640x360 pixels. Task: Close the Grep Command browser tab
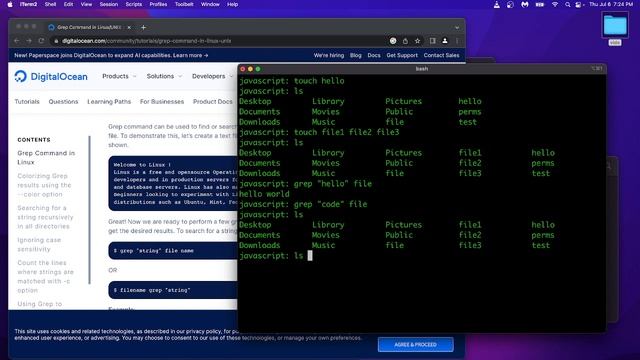[129, 27]
